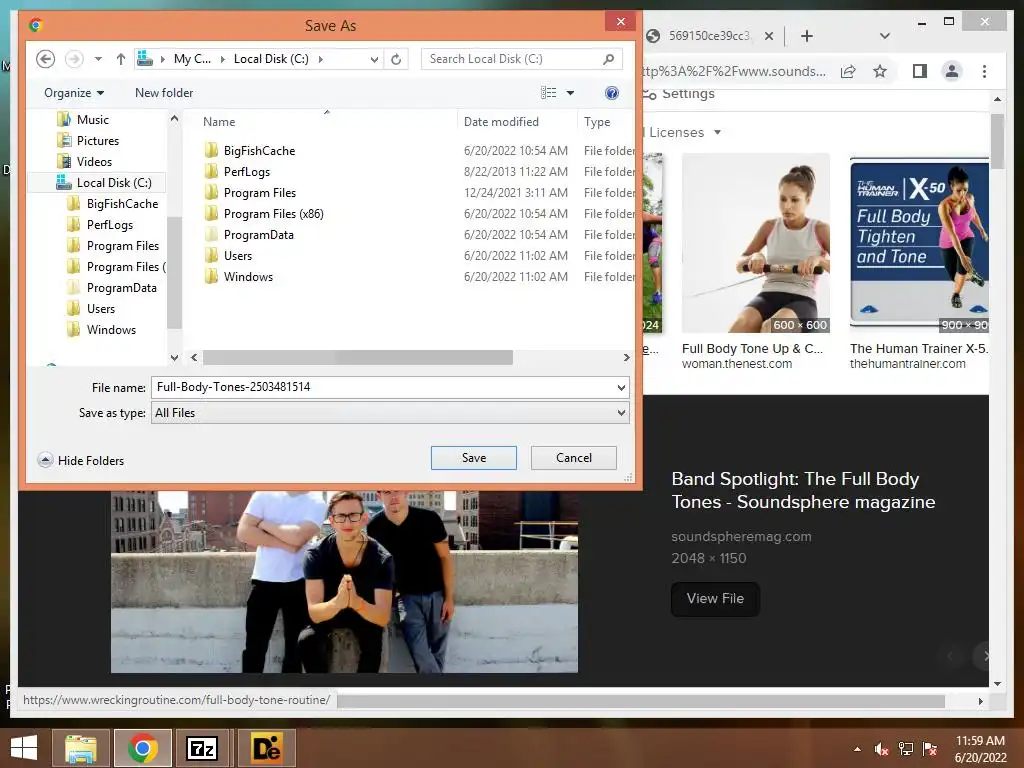Go up one folder level with up arrow
The height and width of the screenshot is (768, 1024).
click(121, 59)
